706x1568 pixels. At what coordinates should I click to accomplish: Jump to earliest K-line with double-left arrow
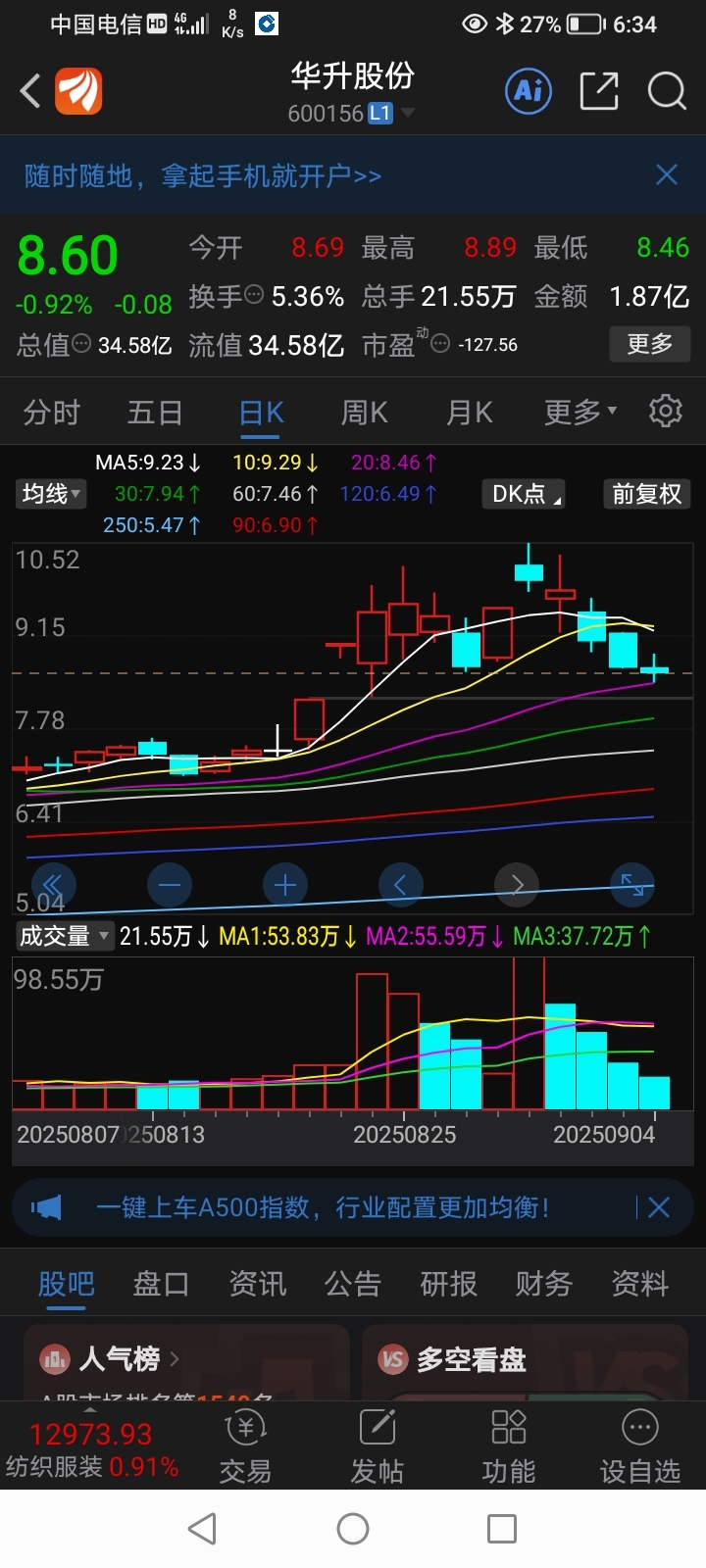click(54, 885)
